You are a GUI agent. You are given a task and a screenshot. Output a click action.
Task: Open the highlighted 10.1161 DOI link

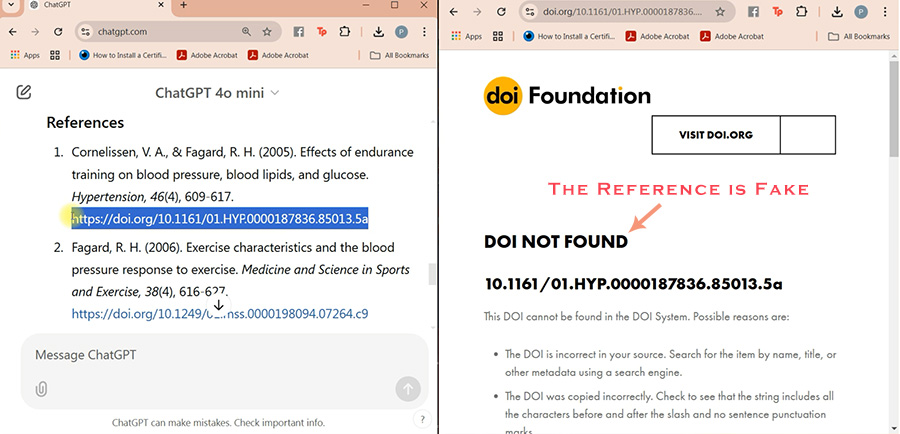[220, 218]
